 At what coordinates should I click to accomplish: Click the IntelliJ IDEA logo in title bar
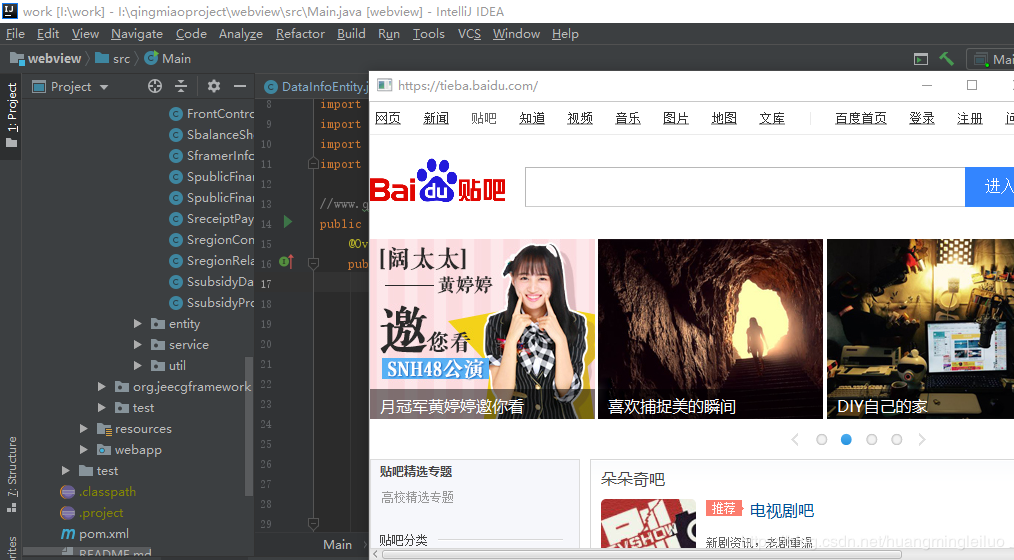(x=10, y=11)
